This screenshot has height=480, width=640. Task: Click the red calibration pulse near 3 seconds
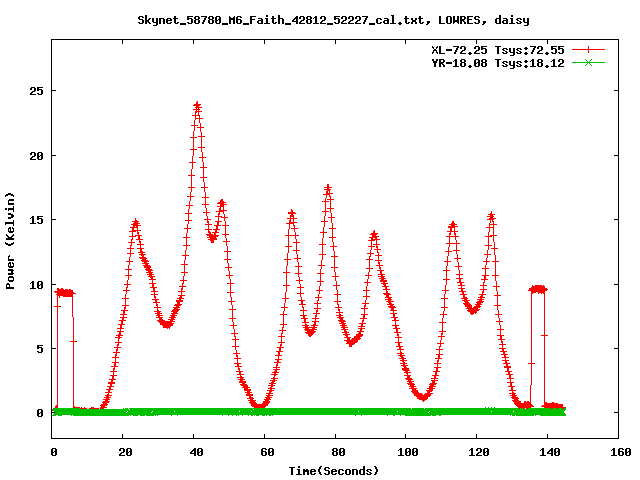(x=65, y=293)
